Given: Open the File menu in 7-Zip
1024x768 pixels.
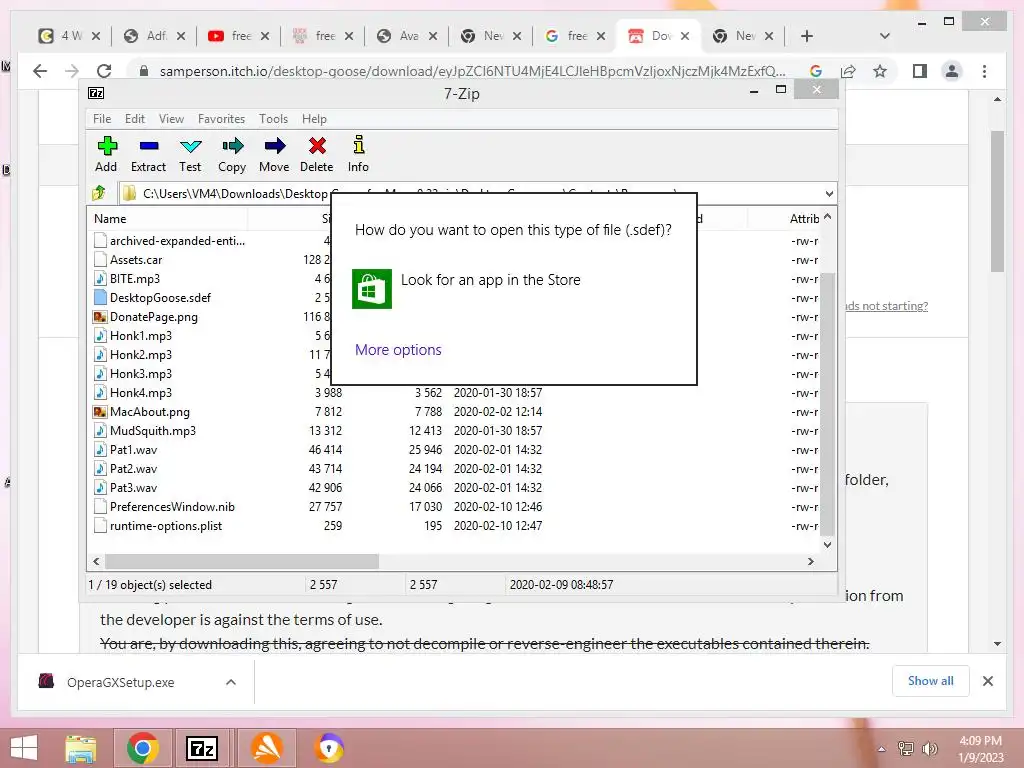Looking at the screenshot, I should pyautogui.click(x=102, y=119).
